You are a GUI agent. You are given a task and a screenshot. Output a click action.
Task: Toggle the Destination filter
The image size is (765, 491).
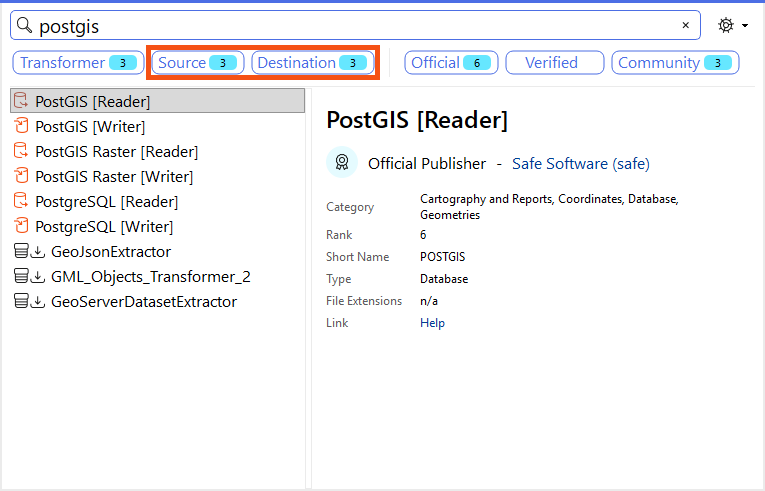pyautogui.click(x=312, y=63)
